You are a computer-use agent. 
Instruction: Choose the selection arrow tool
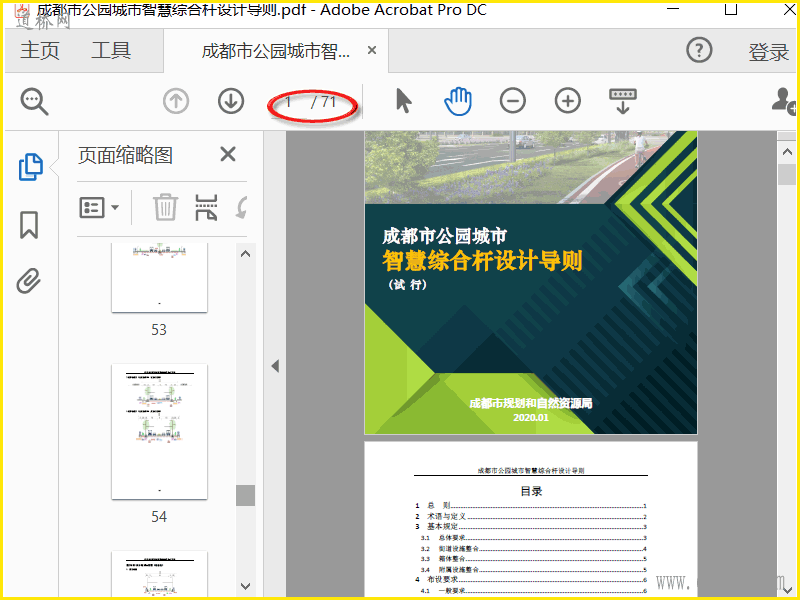404,101
